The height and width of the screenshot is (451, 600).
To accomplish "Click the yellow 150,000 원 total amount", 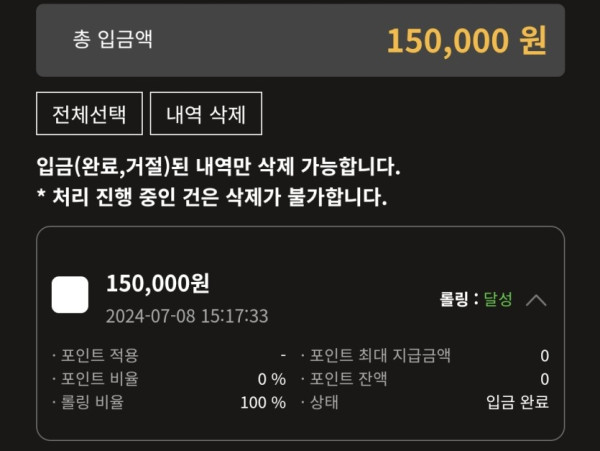I will (x=467, y=41).
